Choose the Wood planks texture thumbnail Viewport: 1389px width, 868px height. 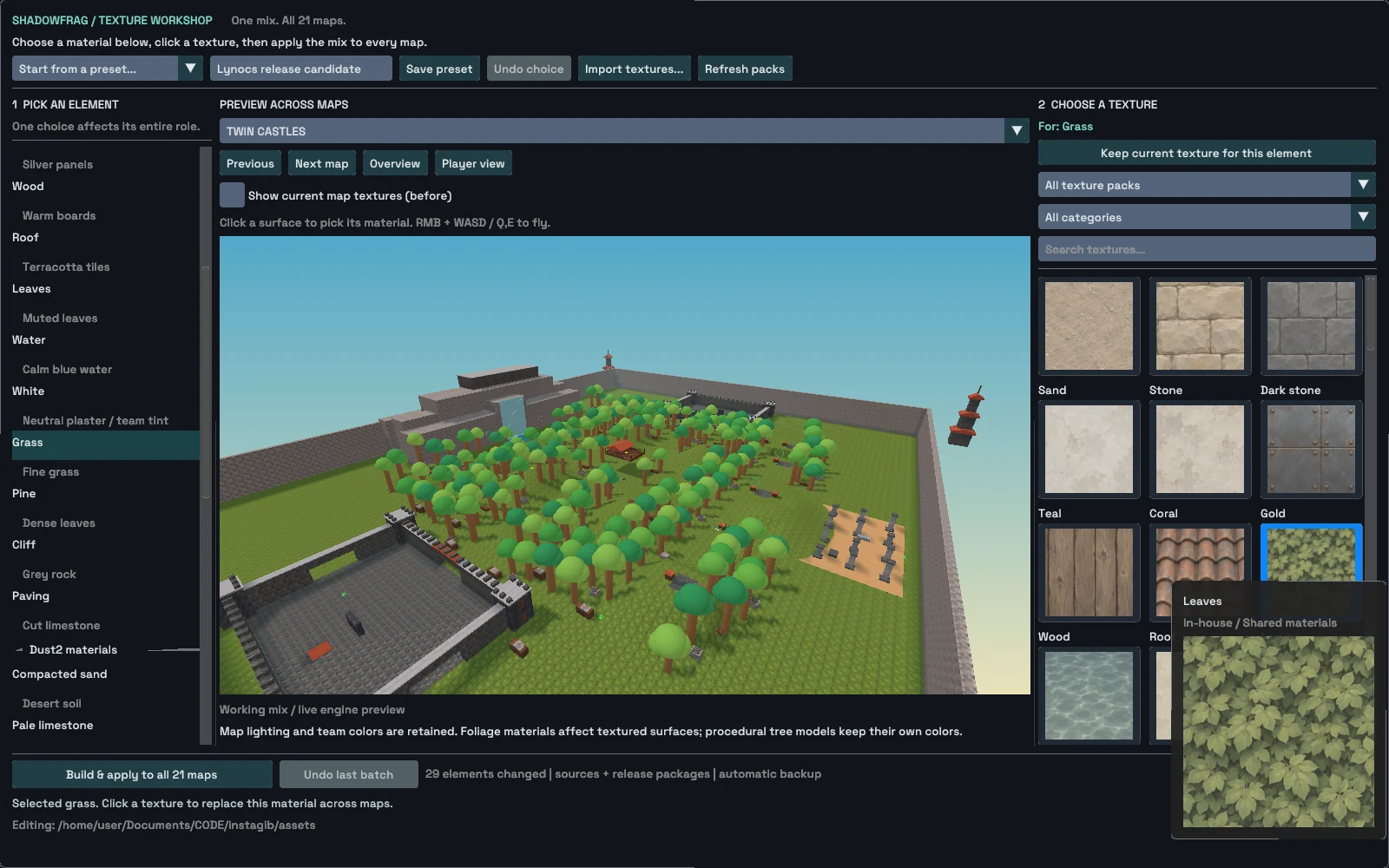(1089, 573)
